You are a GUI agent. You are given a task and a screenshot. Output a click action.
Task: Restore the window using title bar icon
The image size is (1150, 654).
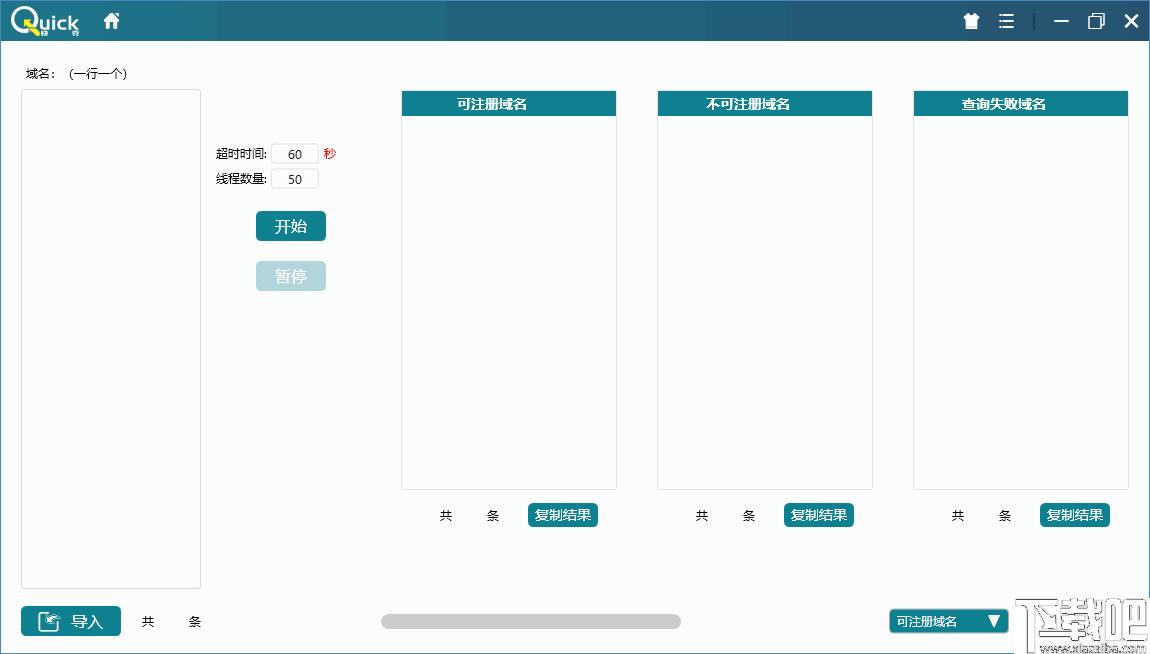pyautogui.click(x=1096, y=21)
